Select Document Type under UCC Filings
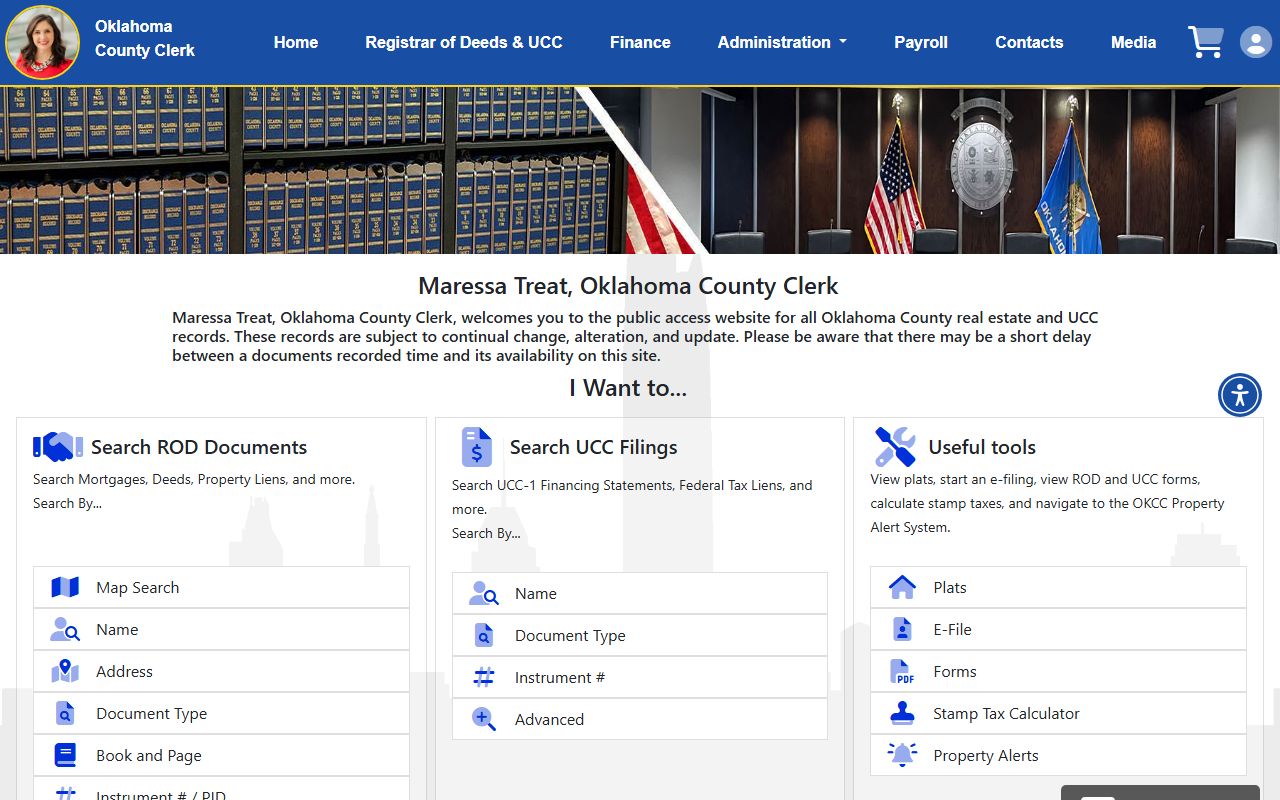Viewport: 1280px width, 800px height. pos(640,635)
